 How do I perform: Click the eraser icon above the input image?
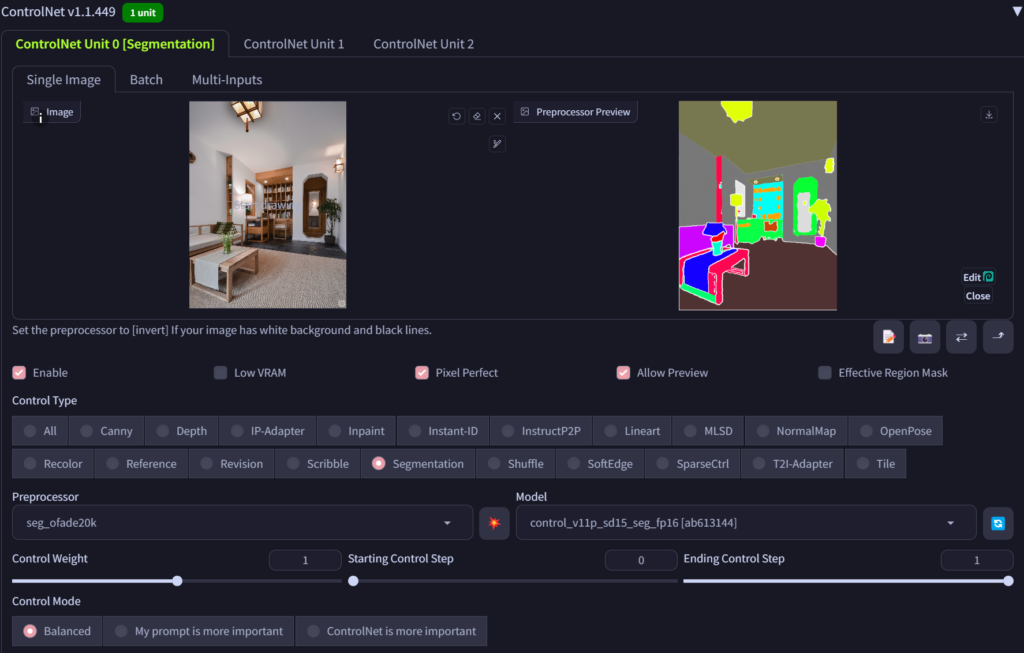(x=477, y=116)
